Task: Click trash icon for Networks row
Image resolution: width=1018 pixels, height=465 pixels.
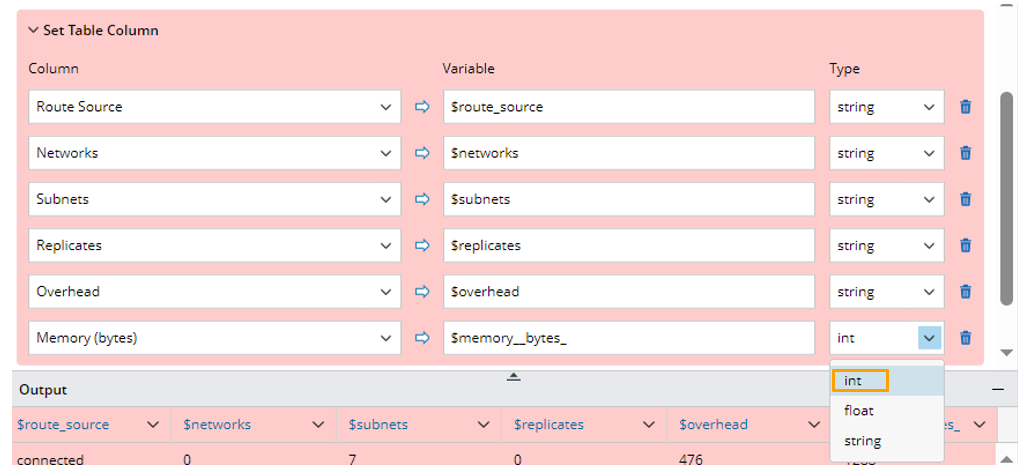Action: click(x=965, y=153)
